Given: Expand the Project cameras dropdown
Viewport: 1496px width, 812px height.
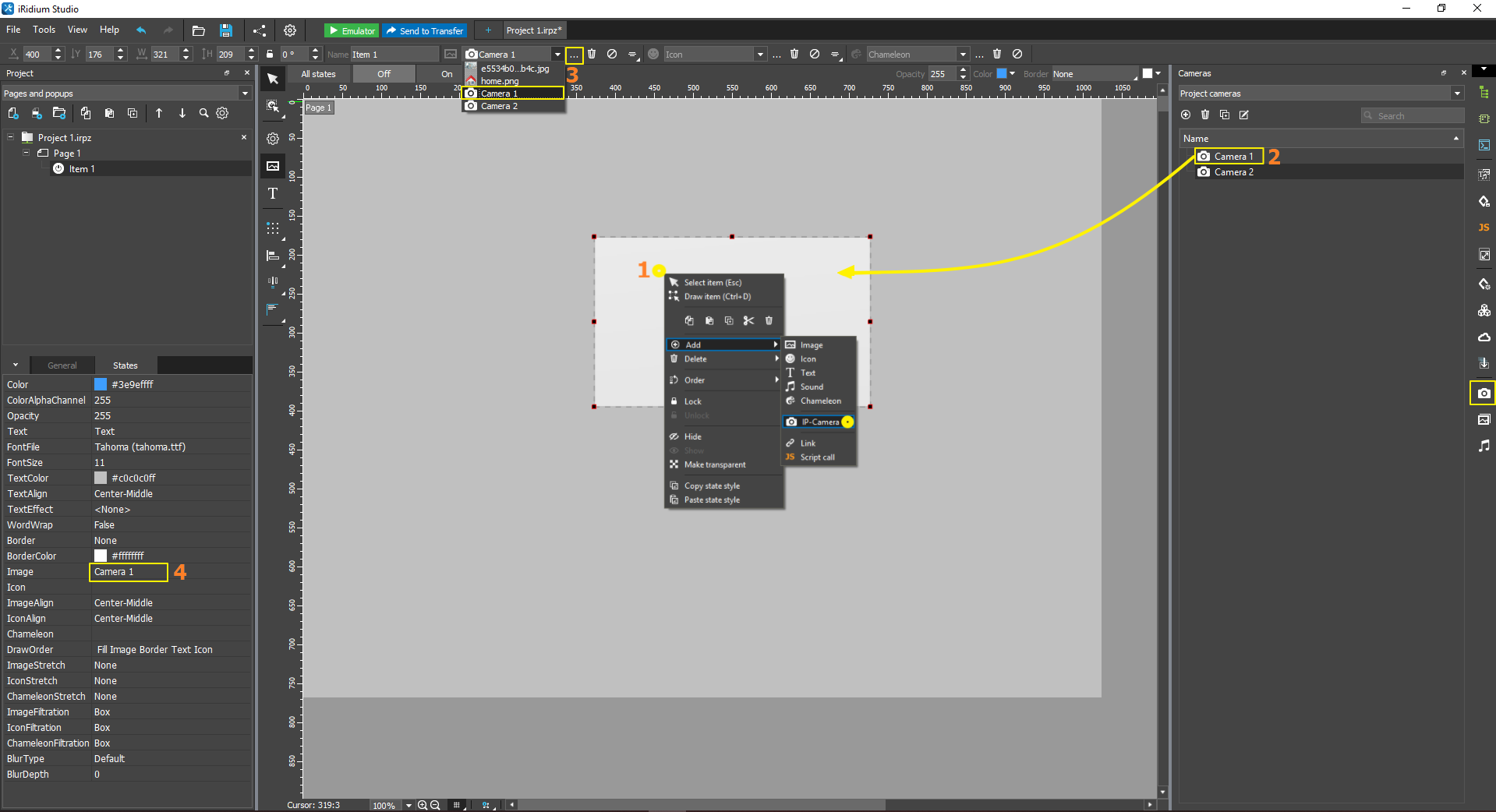Looking at the screenshot, I should pyautogui.click(x=1456, y=93).
